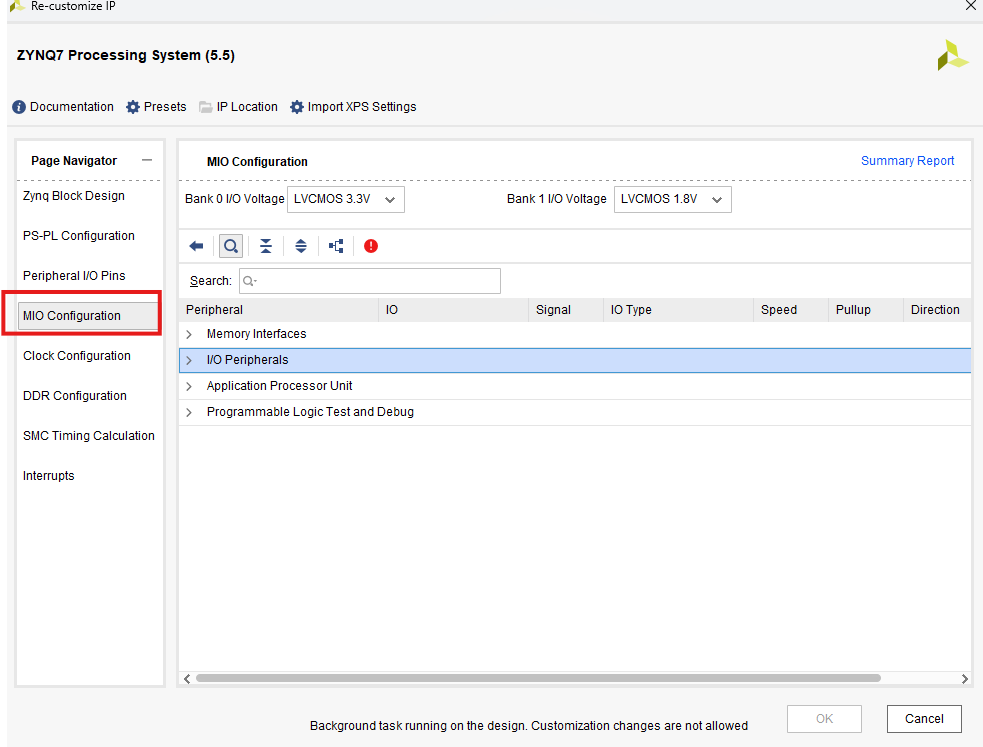Select the MIO Configuration page
Screen dimensions: 983x747
[x=88, y=316]
